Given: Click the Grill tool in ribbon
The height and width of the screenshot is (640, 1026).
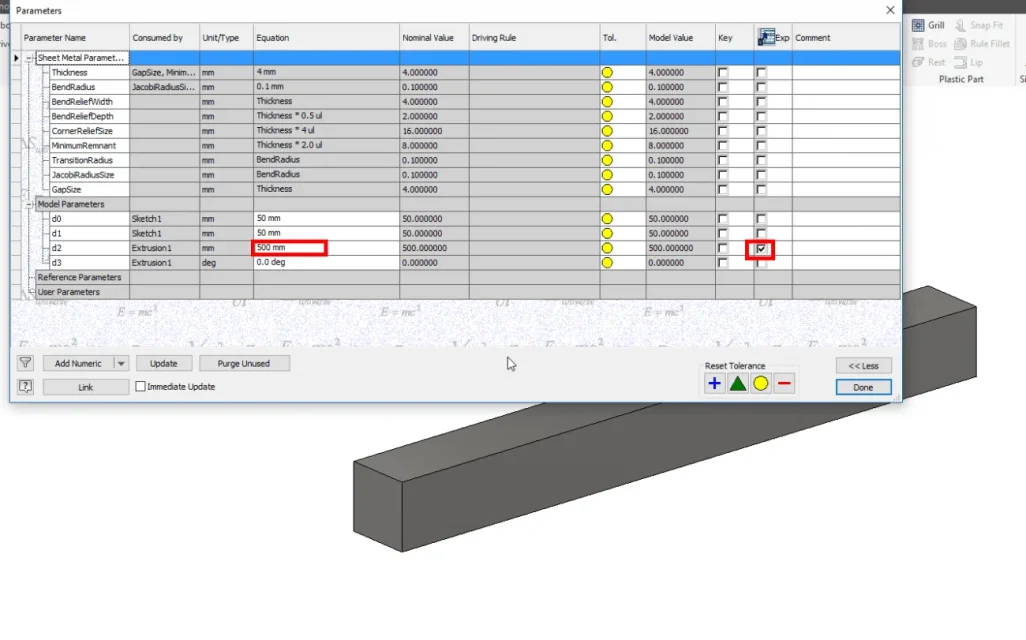Looking at the screenshot, I should 928,25.
